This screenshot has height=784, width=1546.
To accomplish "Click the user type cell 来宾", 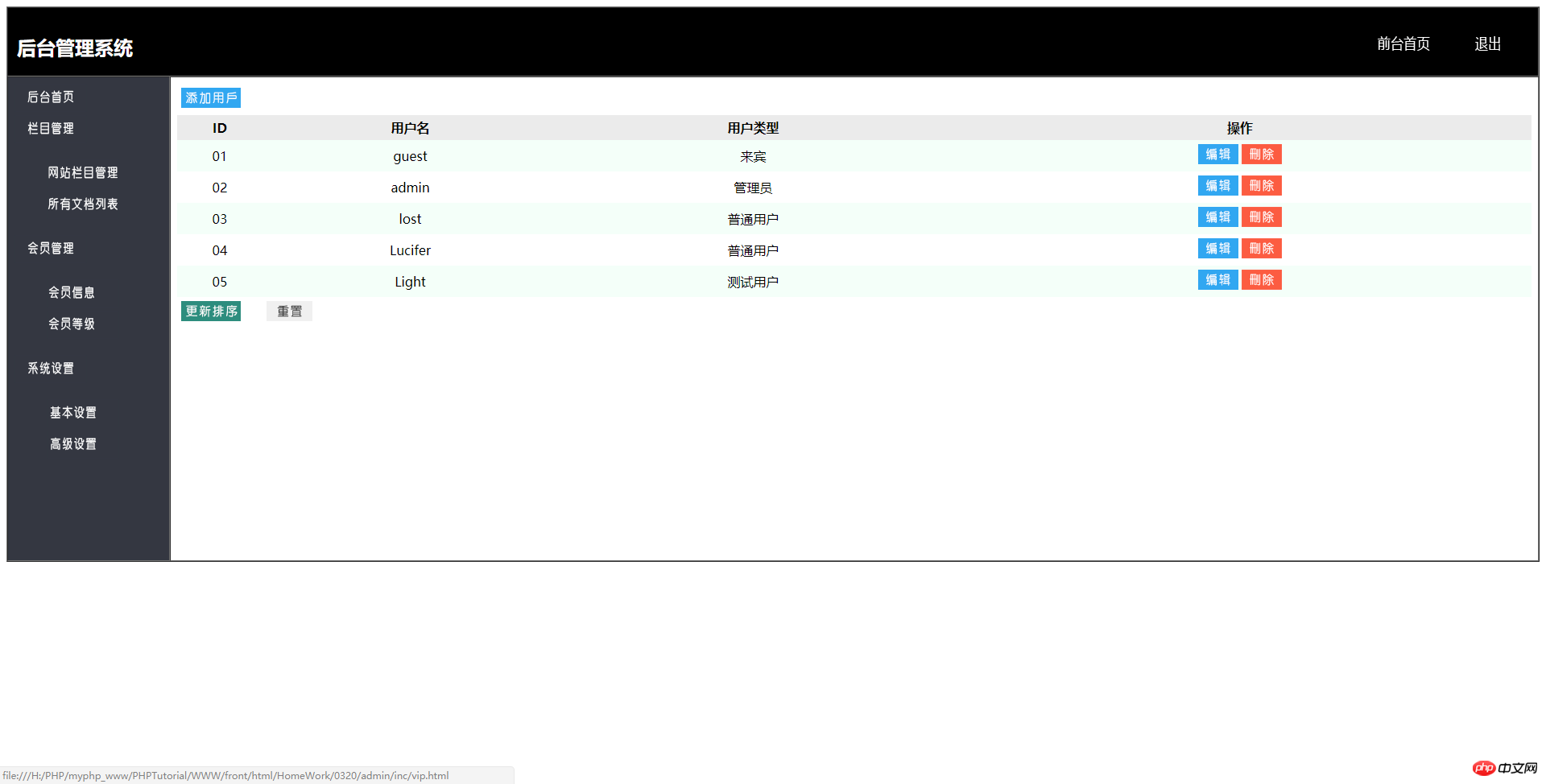I will point(753,157).
